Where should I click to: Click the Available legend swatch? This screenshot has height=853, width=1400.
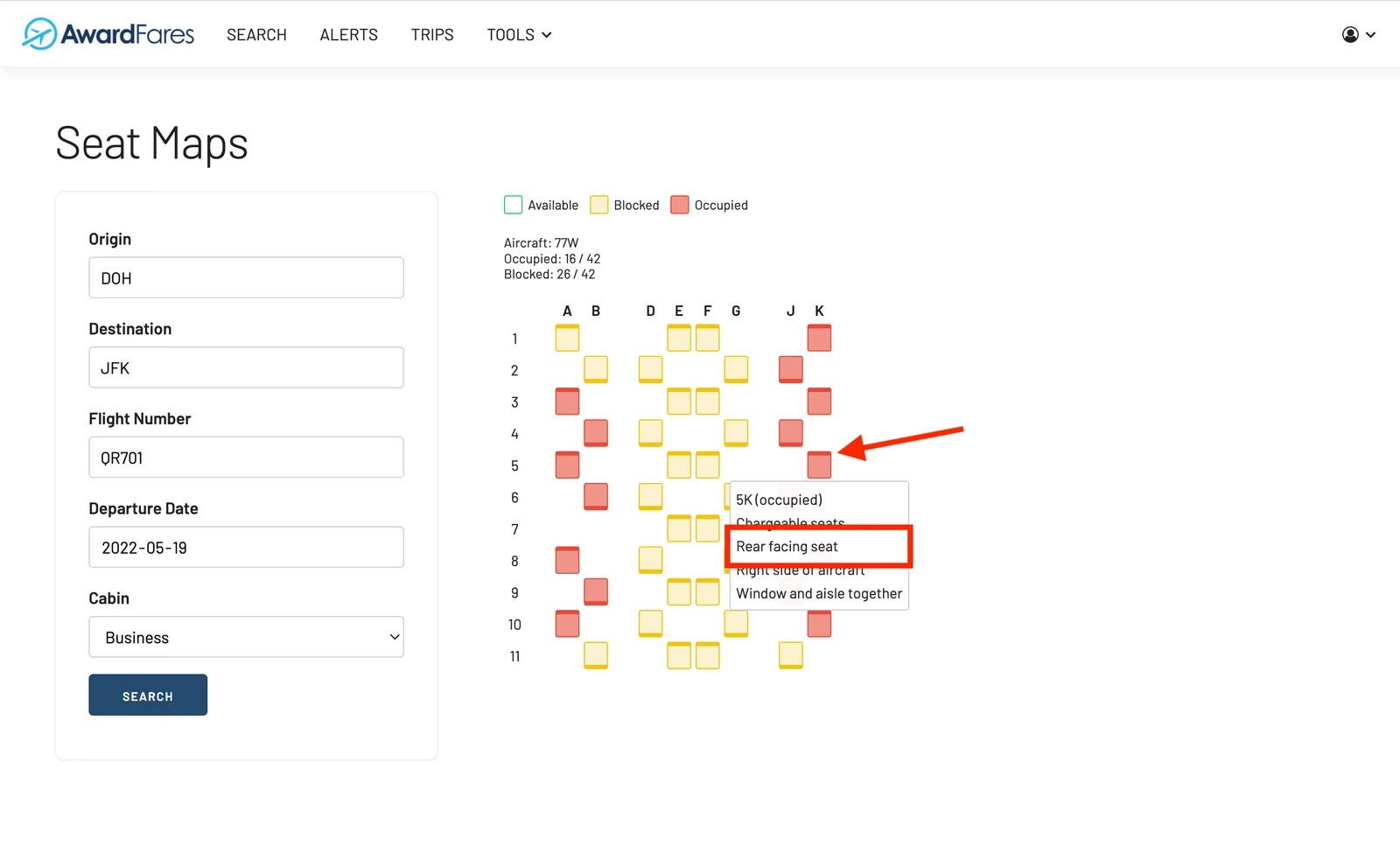pos(513,205)
